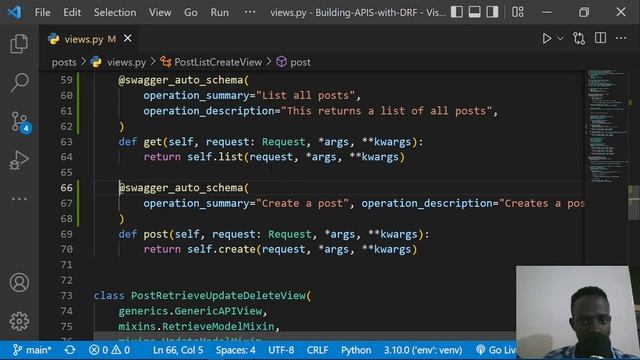Select language mode Python in status bar
The width and height of the screenshot is (640, 360).
pyautogui.click(x=356, y=350)
